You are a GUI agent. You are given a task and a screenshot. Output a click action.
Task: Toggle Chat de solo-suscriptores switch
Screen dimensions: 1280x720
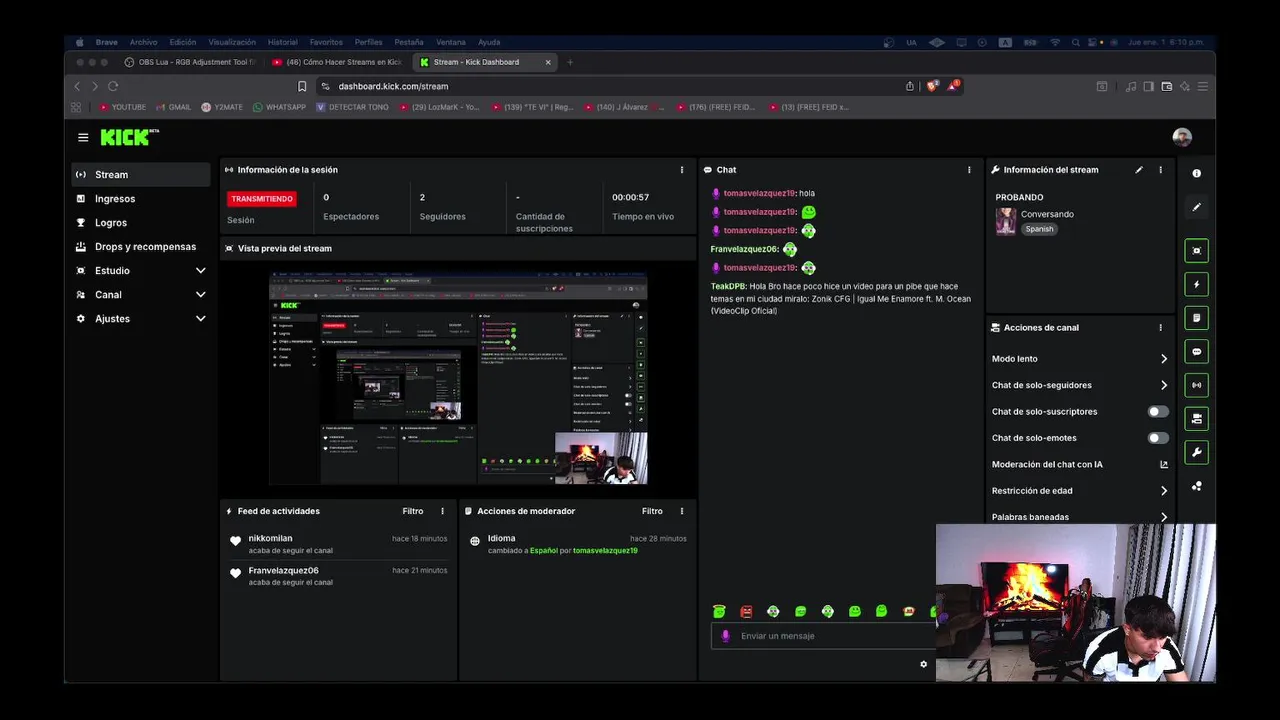coord(1158,411)
